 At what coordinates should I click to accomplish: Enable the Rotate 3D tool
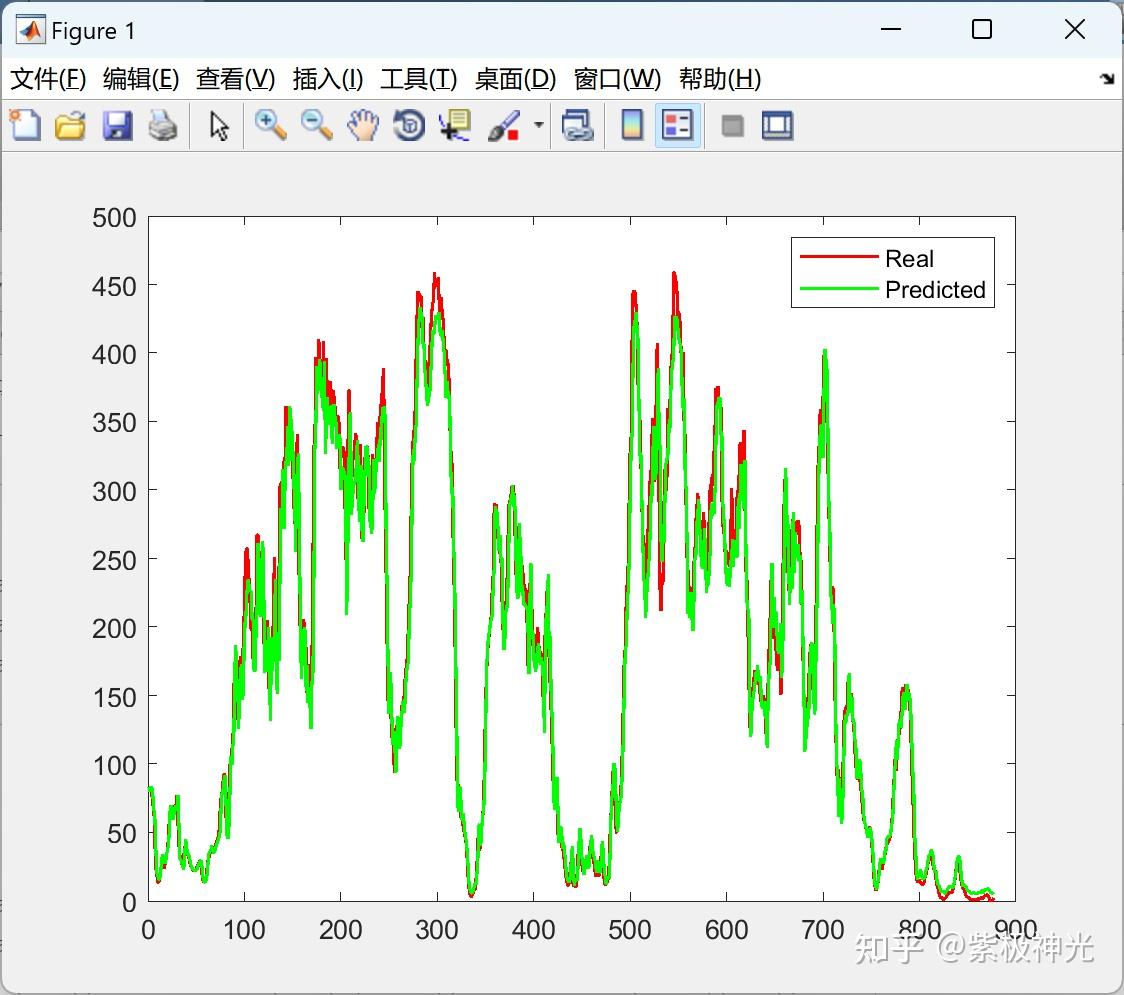pyautogui.click(x=409, y=125)
